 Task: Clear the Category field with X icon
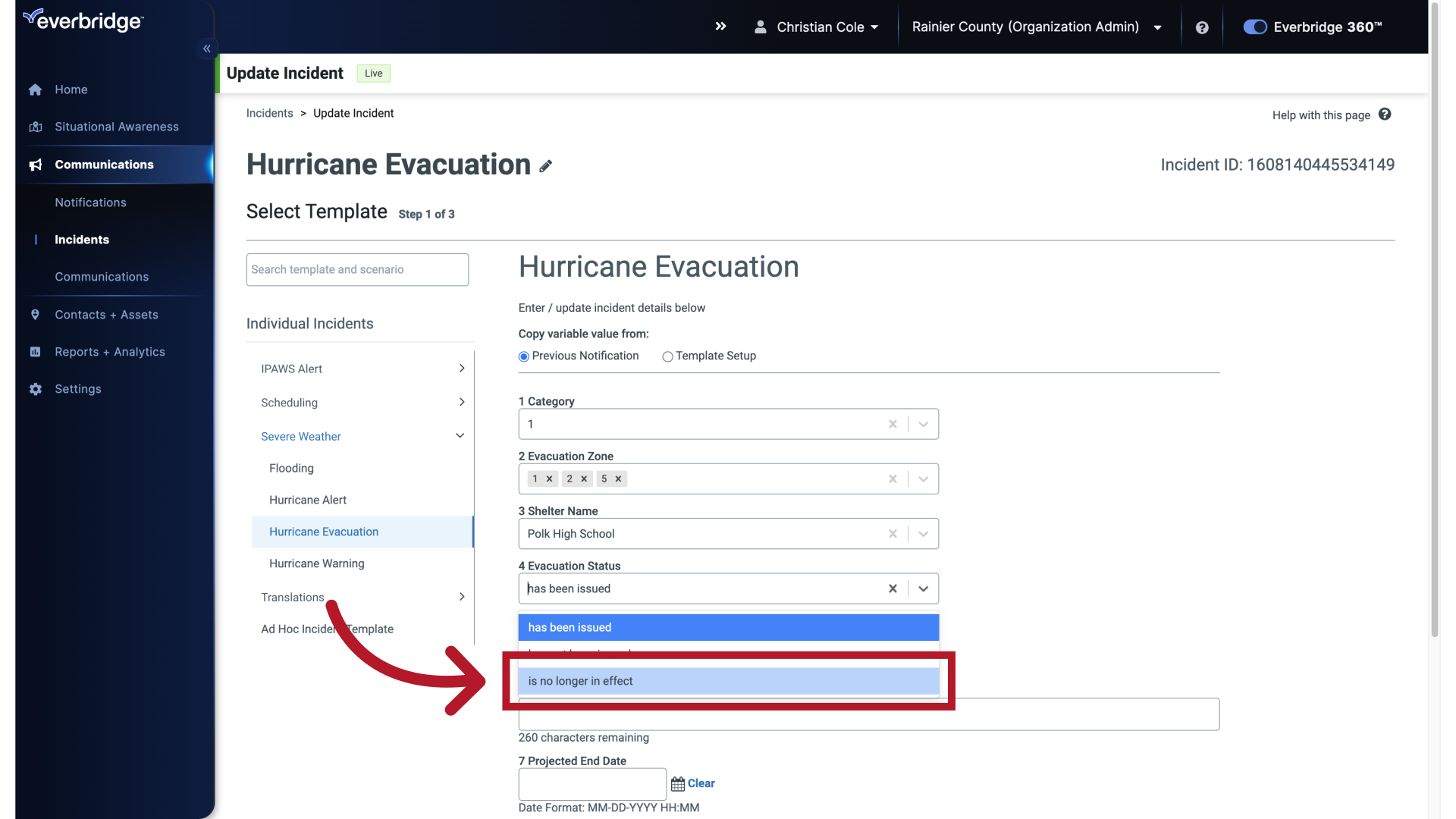tap(893, 424)
